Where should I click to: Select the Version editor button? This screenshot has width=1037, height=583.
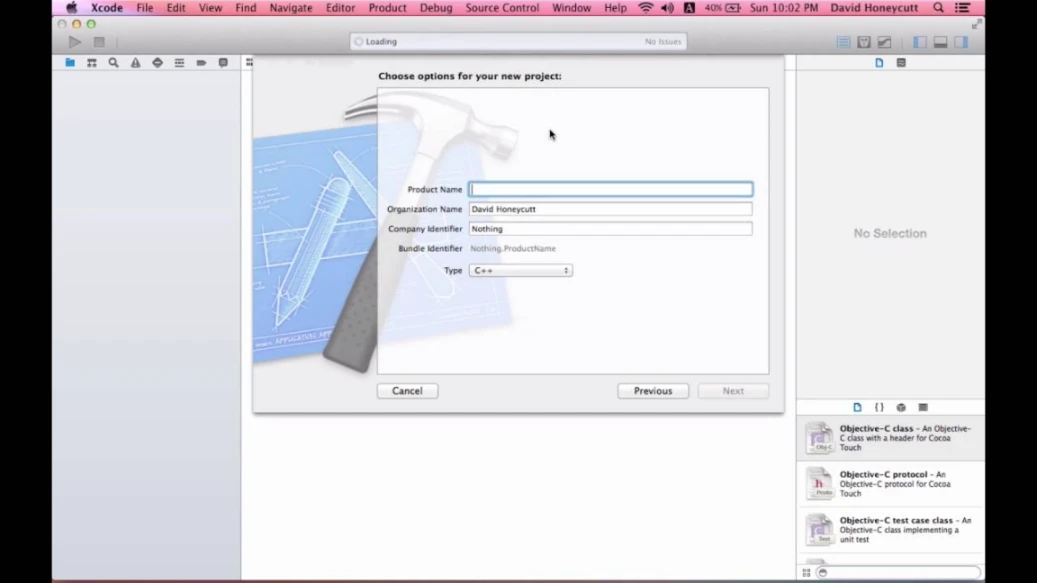pos(884,42)
